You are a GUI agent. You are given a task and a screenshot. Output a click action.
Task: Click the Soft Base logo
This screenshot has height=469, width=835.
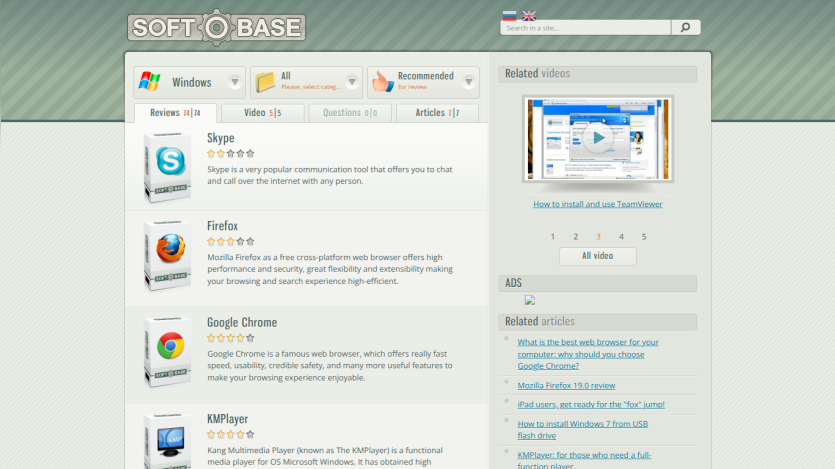[x=216, y=27]
